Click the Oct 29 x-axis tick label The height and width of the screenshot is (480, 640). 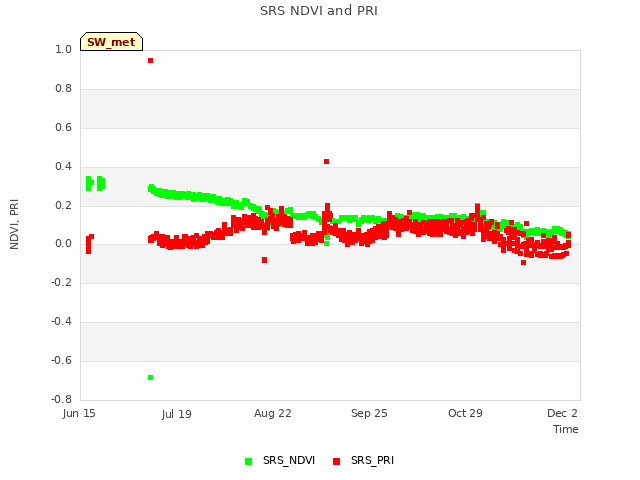coord(465,413)
